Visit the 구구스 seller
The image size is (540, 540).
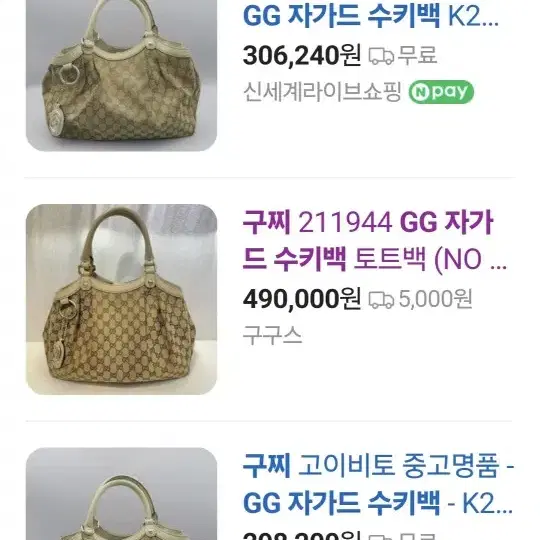tap(272, 335)
